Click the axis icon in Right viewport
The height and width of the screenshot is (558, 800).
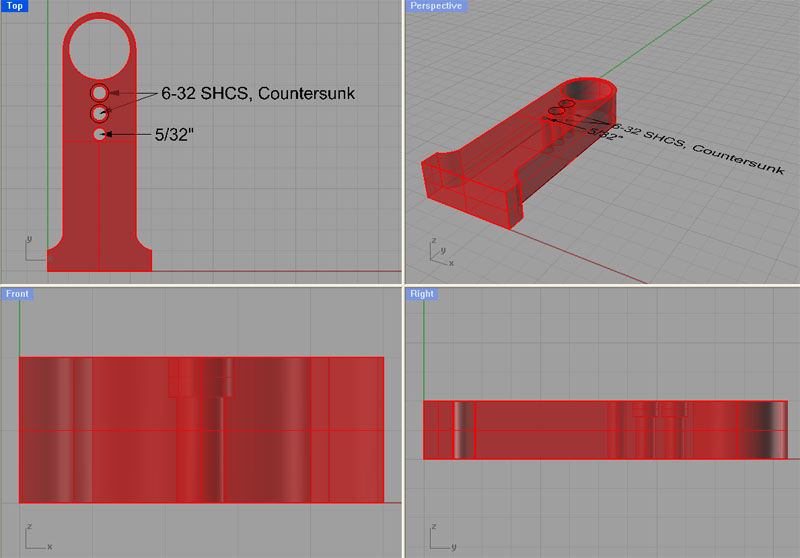tap(440, 536)
